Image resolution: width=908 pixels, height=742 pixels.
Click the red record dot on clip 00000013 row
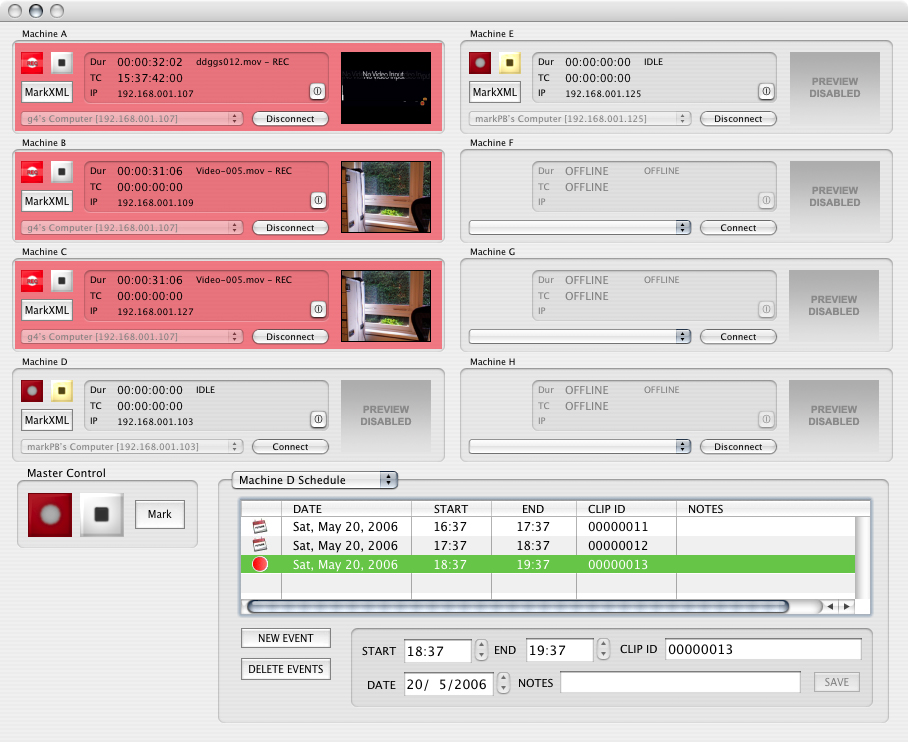(259, 563)
